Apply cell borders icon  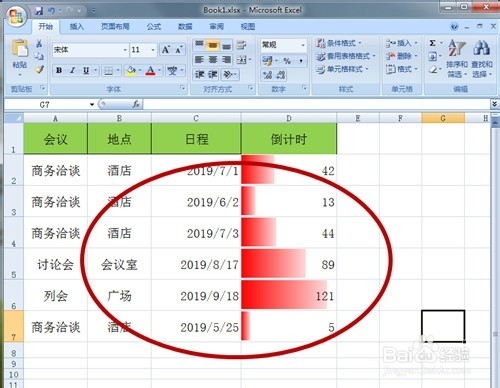pos(109,71)
